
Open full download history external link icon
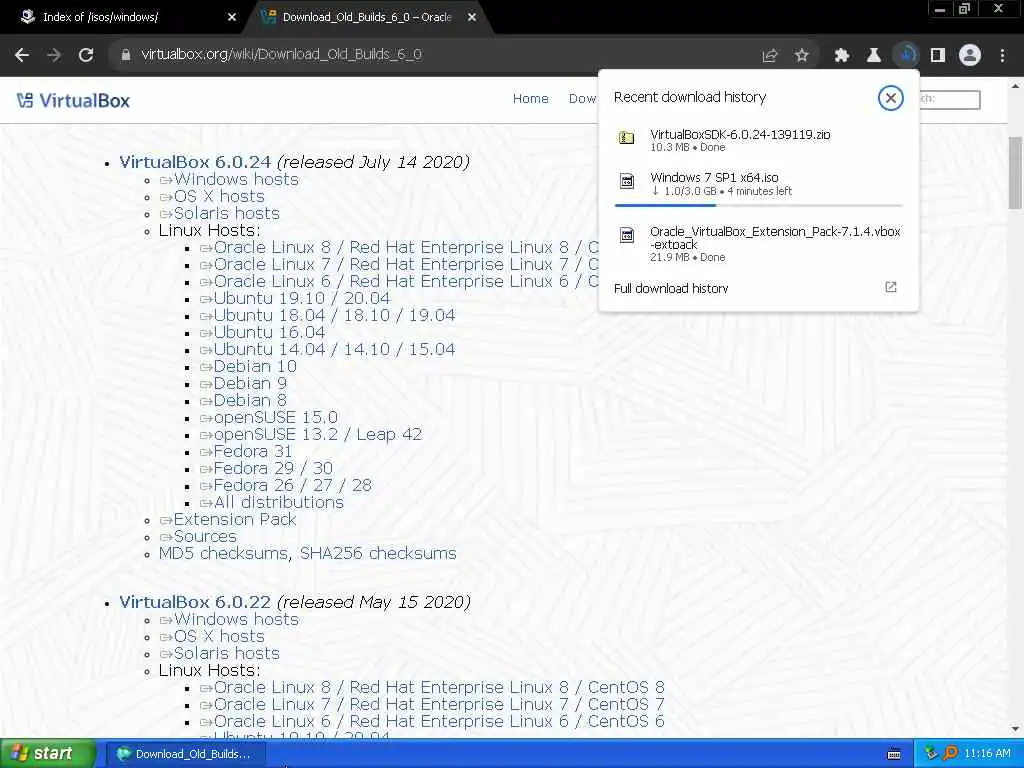(891, 287)
